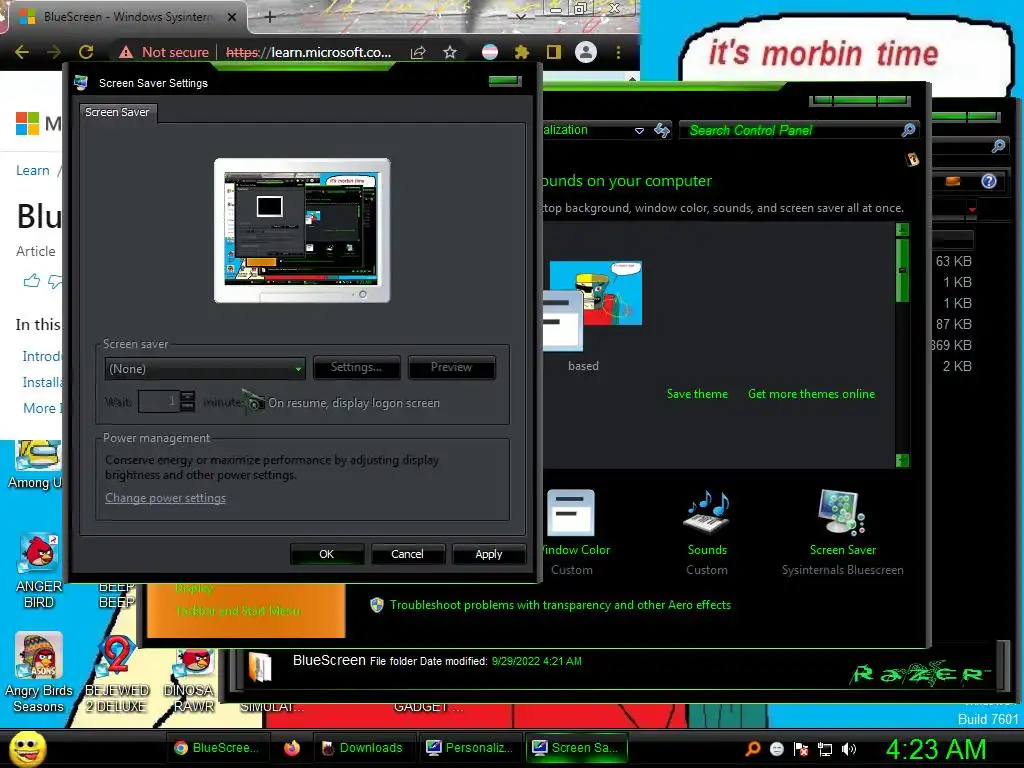
Task: Click the Settings... button
Action: (x=357, y=367)
